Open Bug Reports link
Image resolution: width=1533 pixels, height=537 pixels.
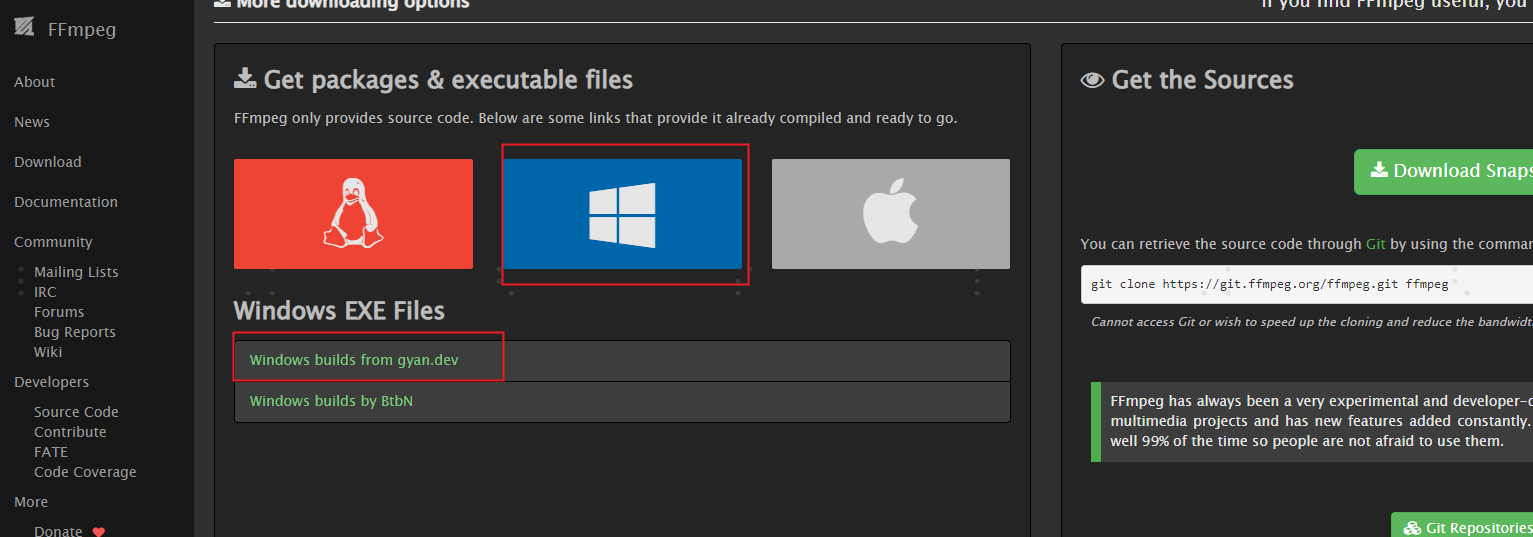(75, 332)
